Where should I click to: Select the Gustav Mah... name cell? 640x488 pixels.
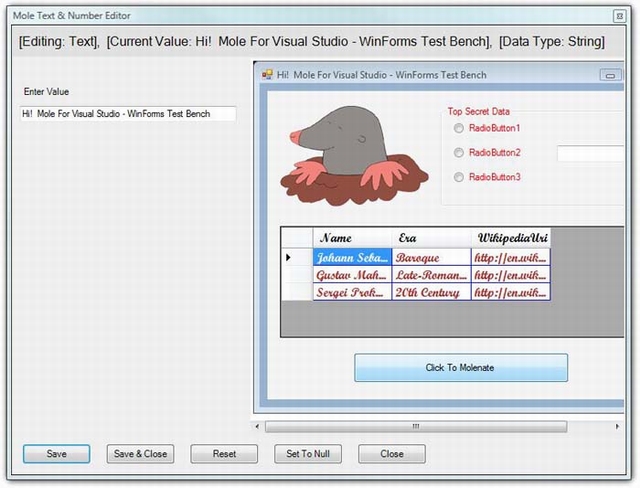click(x=352, y=275)
